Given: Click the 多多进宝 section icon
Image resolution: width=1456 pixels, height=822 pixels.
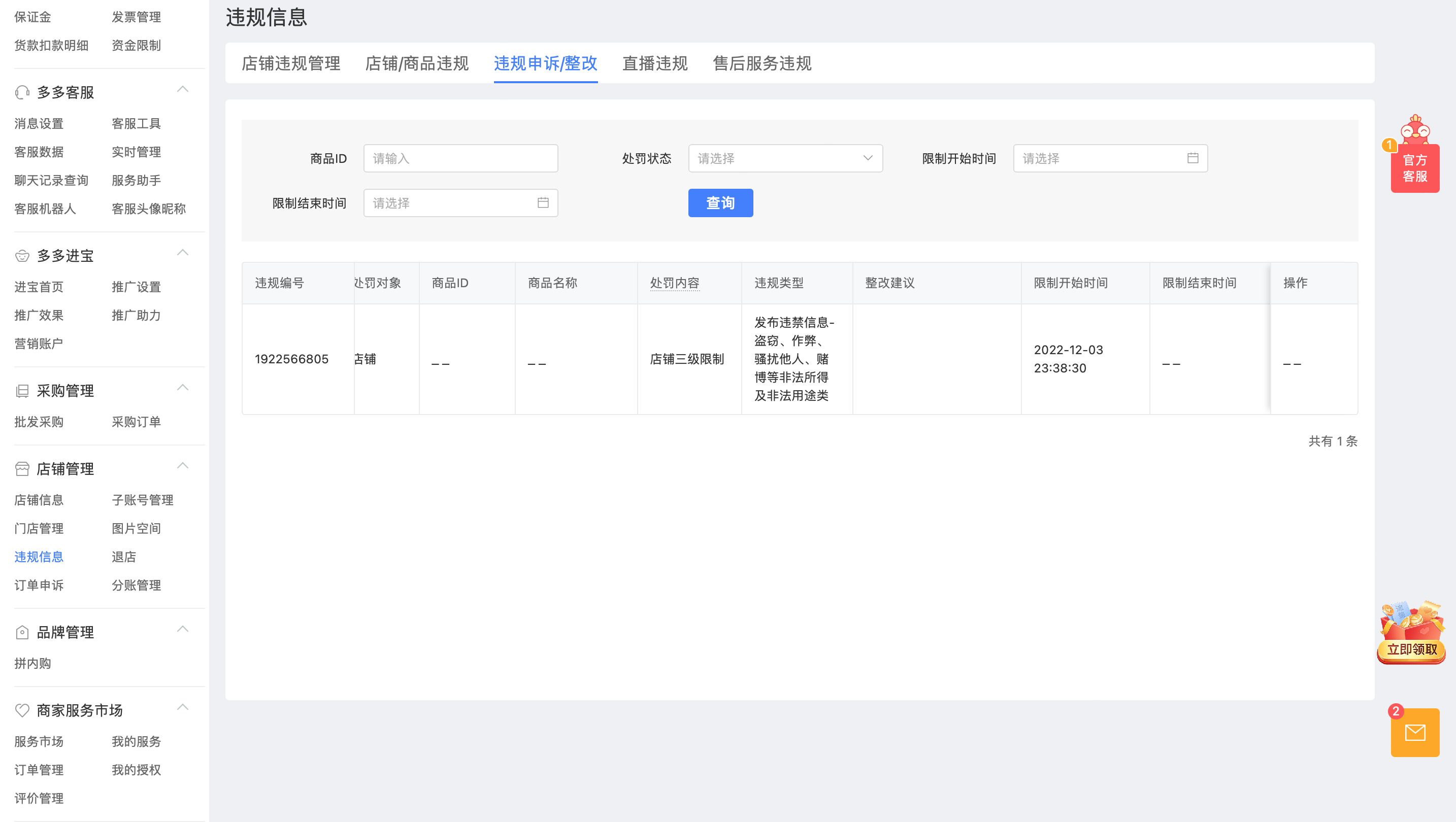Looking at the screenshot, I should 22,256.
